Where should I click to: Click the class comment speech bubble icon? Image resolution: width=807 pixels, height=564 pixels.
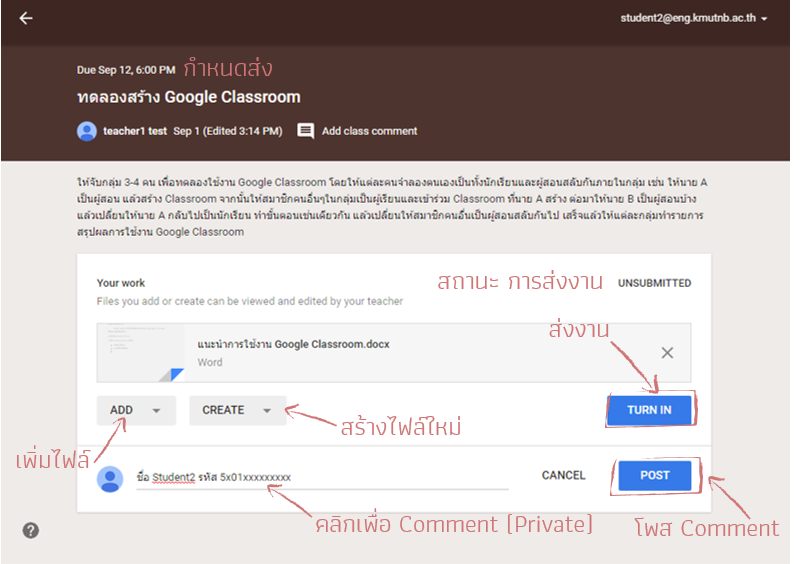306,131
